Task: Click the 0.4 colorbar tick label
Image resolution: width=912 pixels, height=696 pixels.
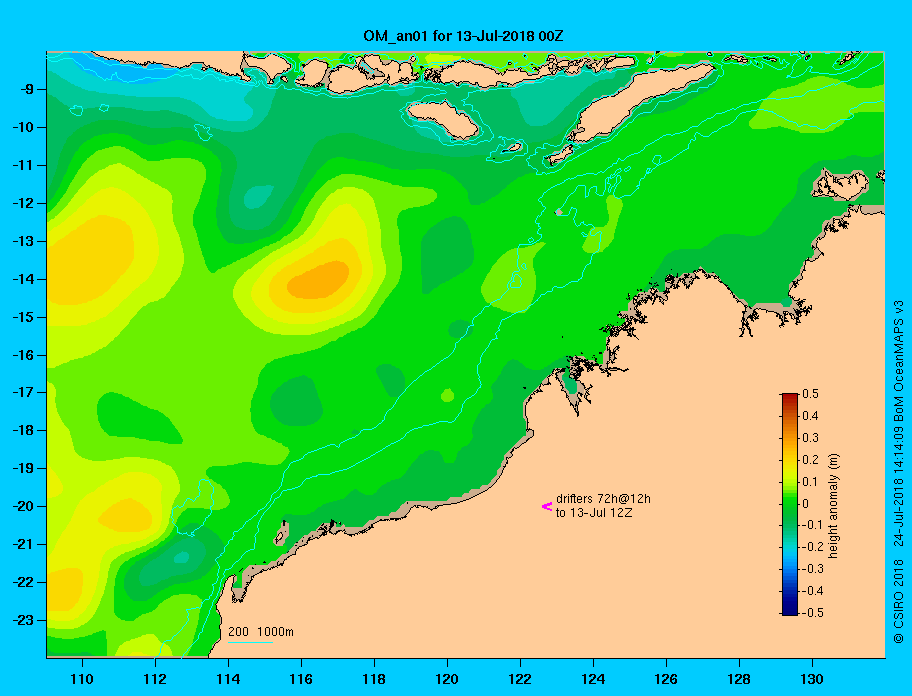Action: [811, 416]
